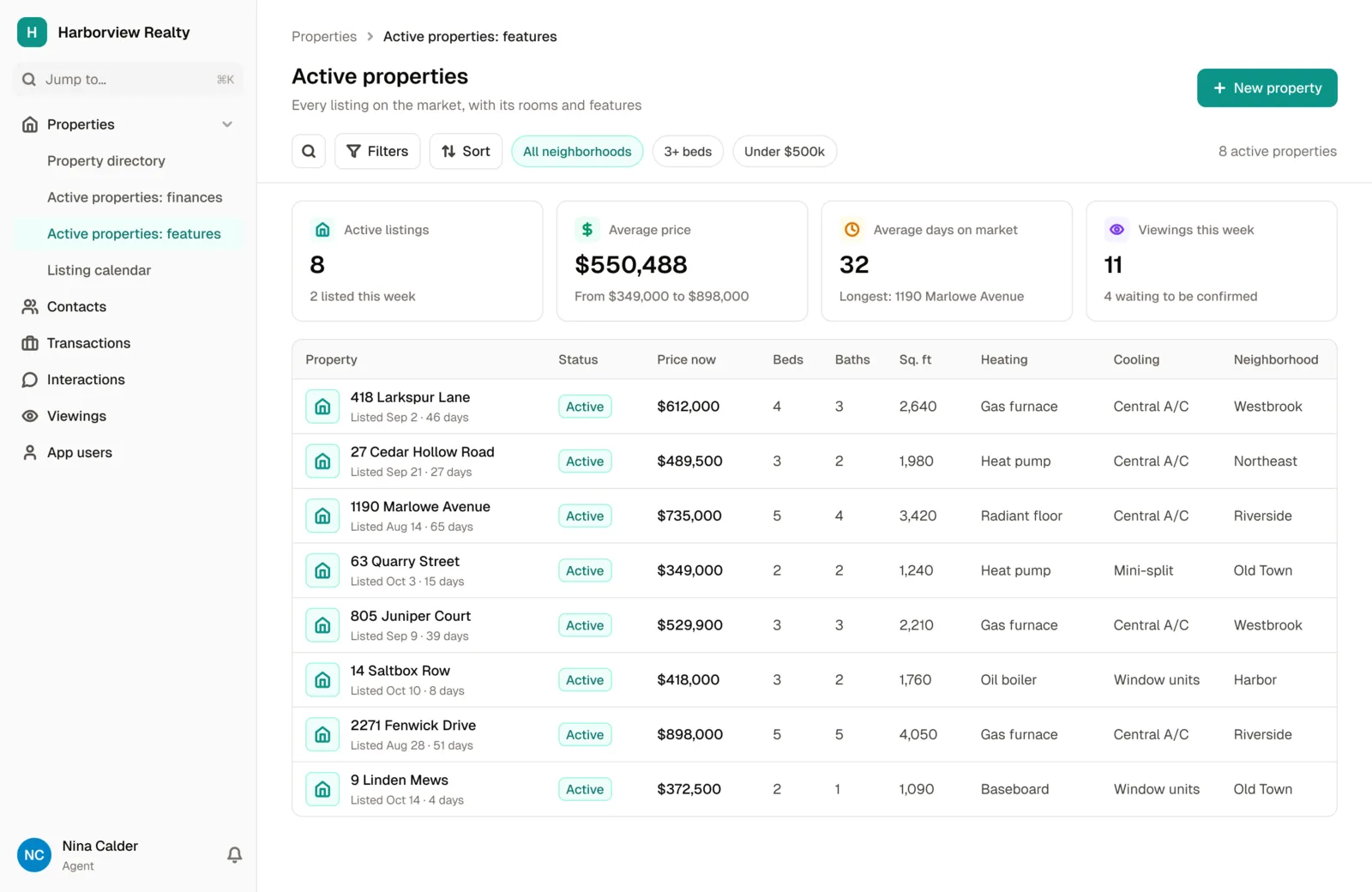Open the Sort options
The image size is (1372, 892).
pyautogui.click(x=466, y=151)
